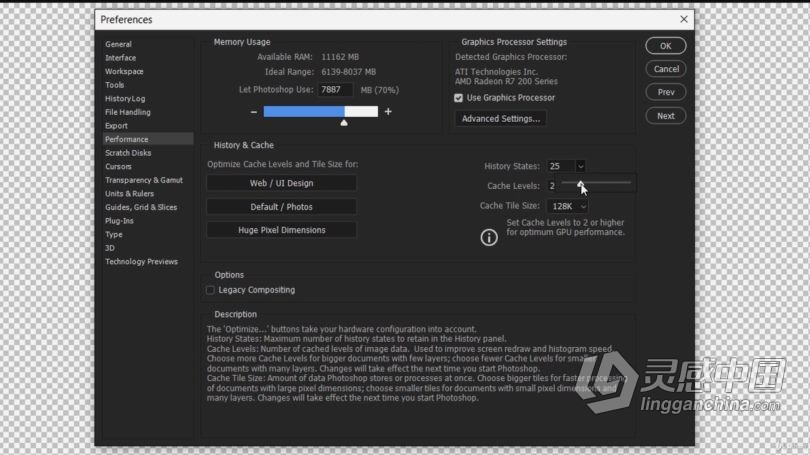
Task: Click the minus icon under memory slider
Action: [254, 112]
